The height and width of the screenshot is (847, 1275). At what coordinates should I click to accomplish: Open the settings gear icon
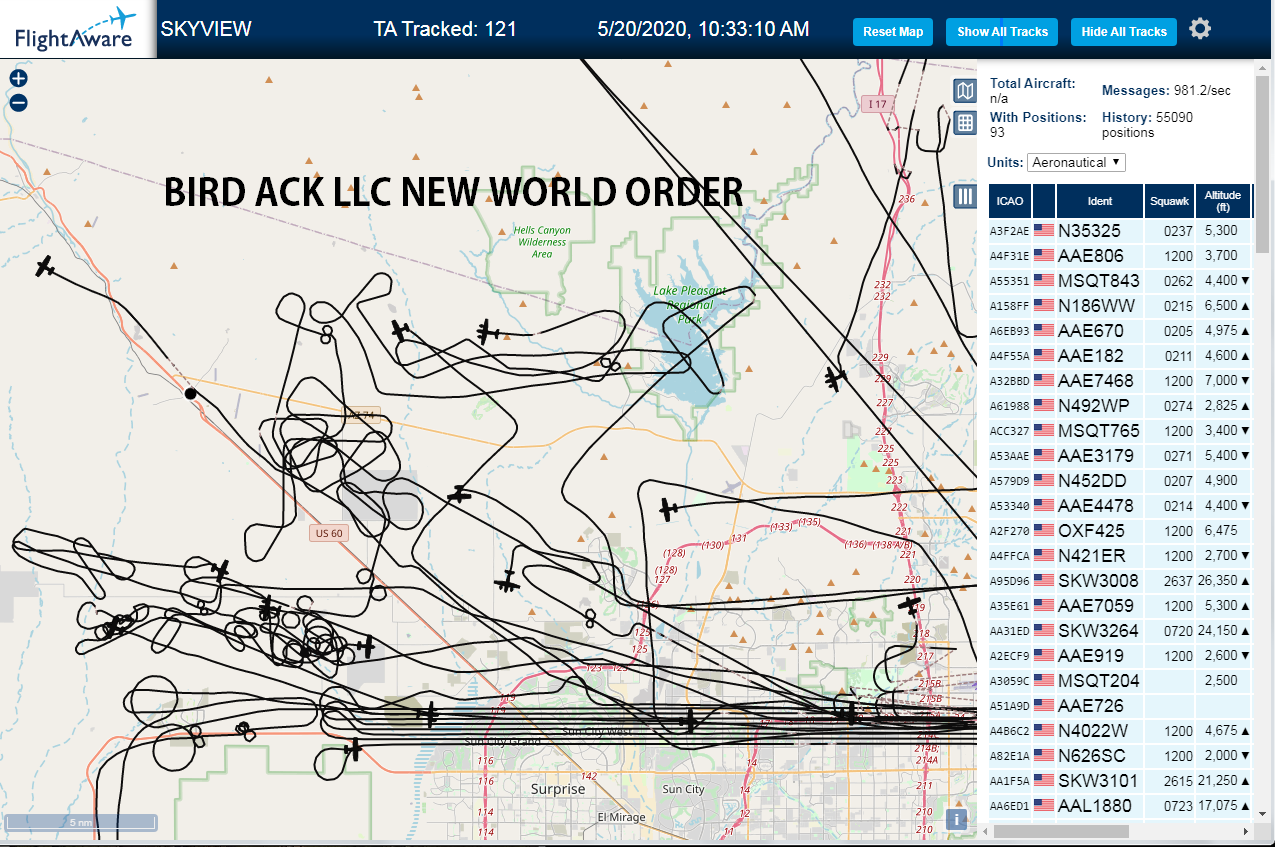pos(1200,29)
